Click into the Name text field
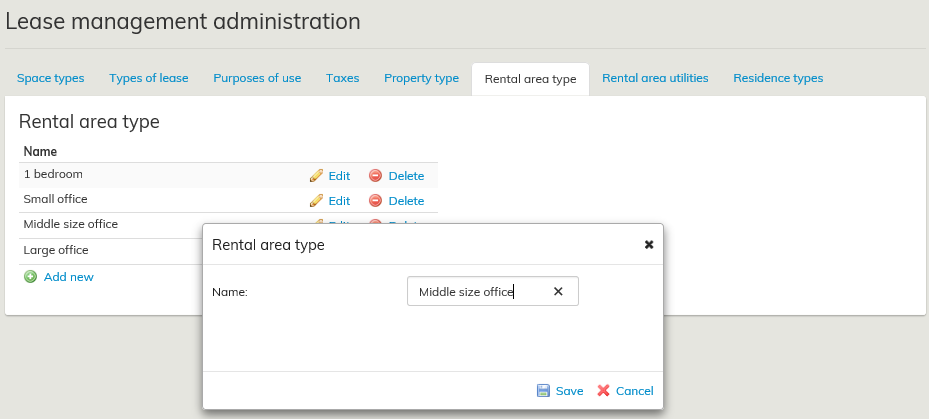This screenshot has width=929, height=419. 478,292
